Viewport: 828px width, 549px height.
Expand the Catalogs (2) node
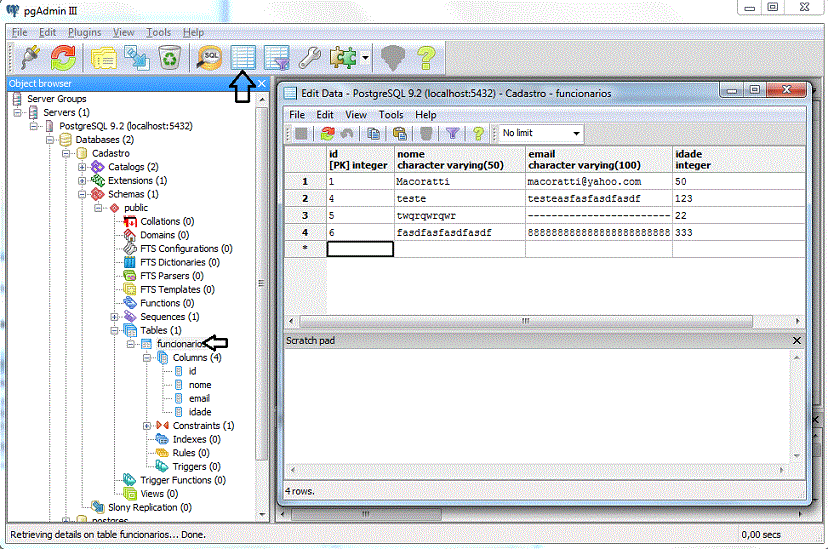82,167
